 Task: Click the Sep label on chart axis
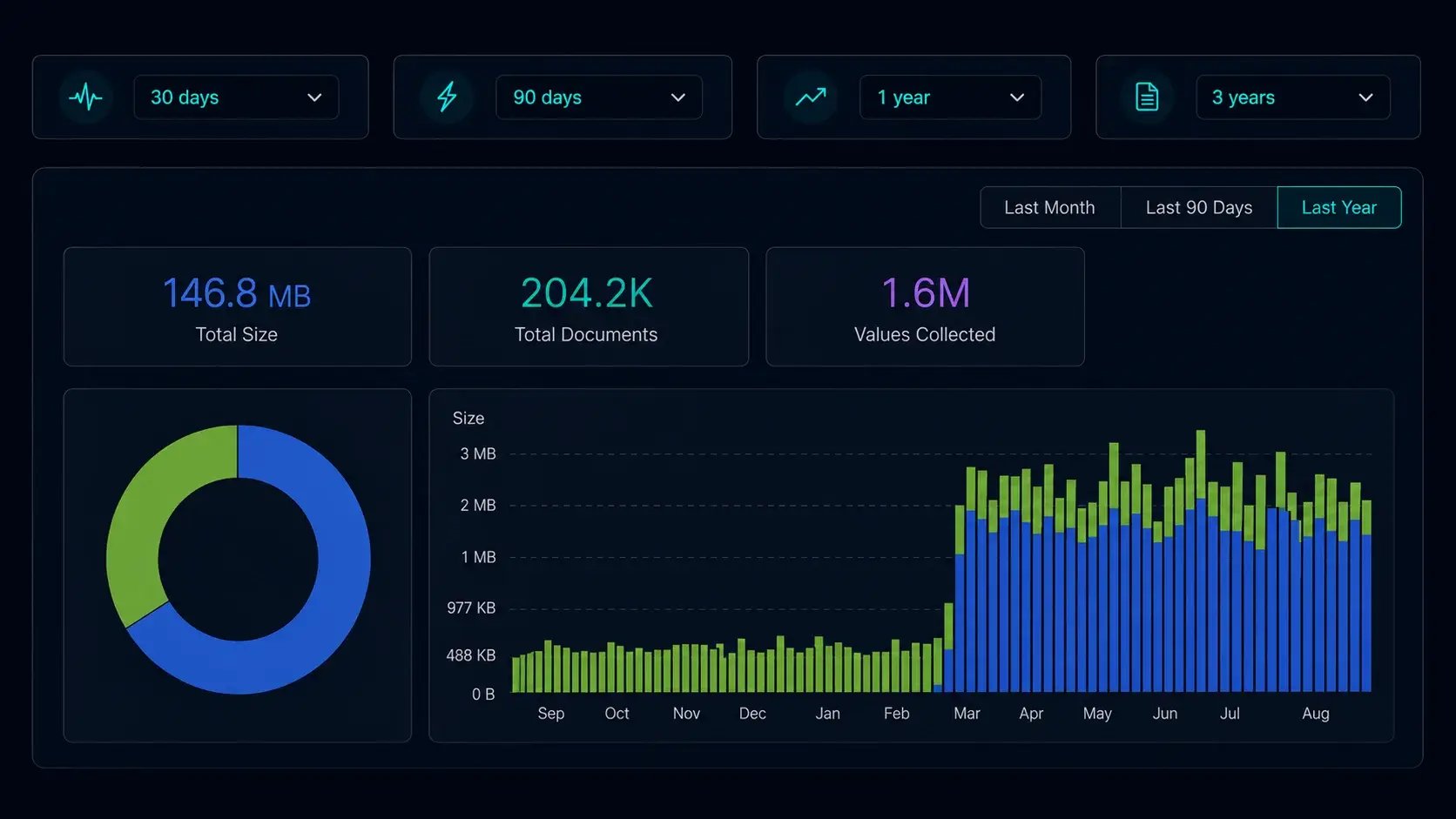click(551, 714)
